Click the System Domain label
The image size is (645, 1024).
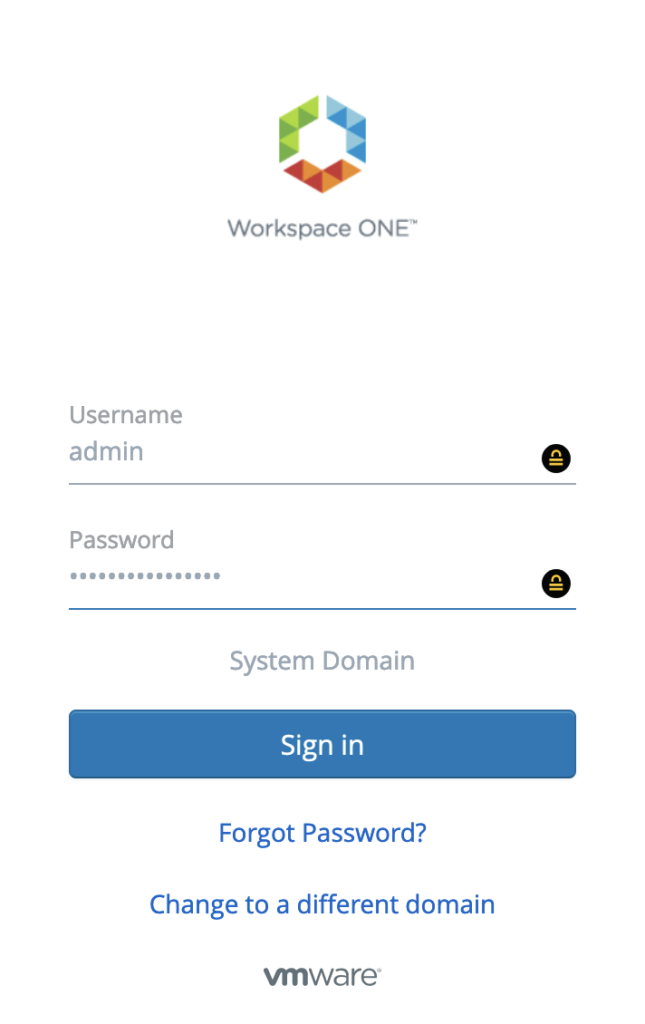(322, 661)
